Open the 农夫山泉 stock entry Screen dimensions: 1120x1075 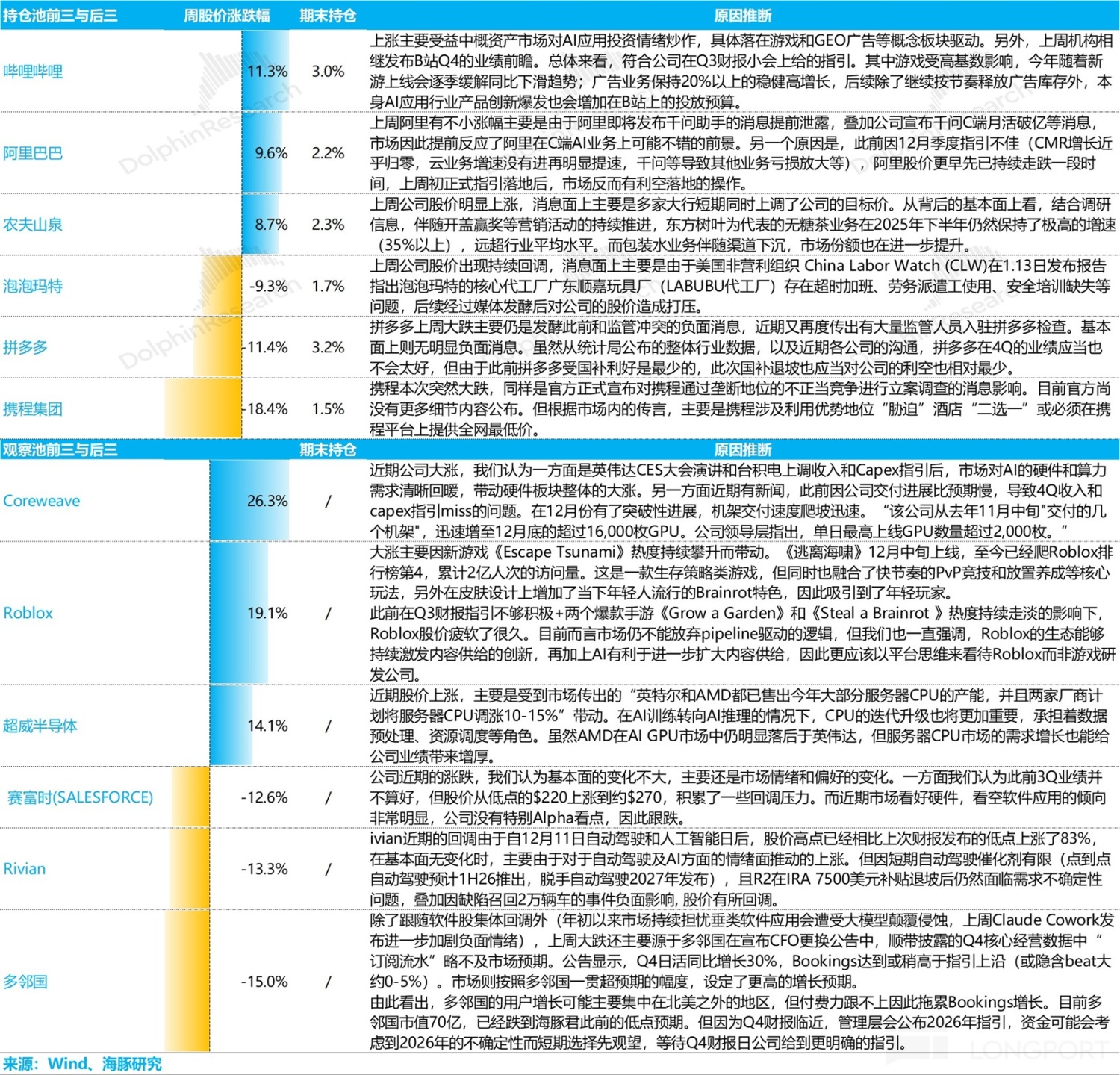click(x=33, y=225)
